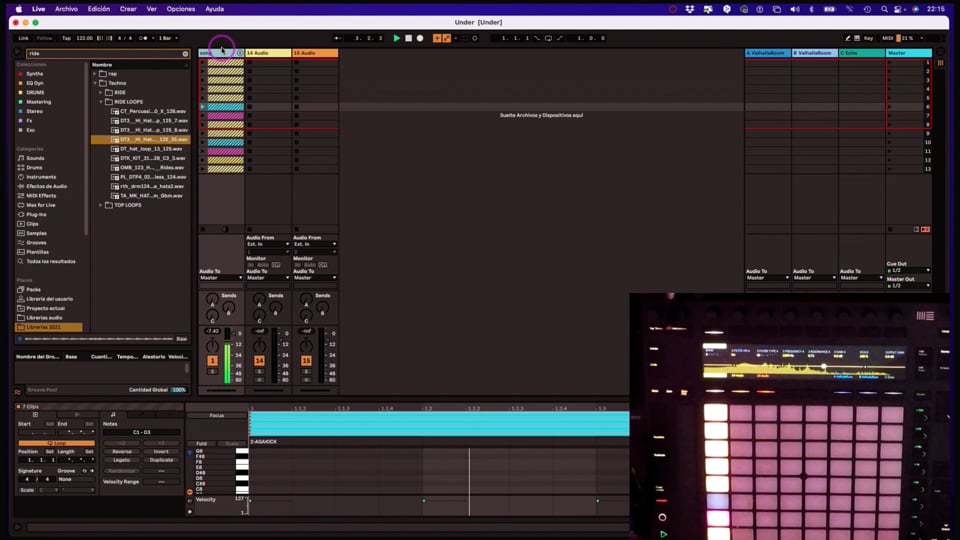
Task: Open Librería del usuario in Places
Action: 49,299
